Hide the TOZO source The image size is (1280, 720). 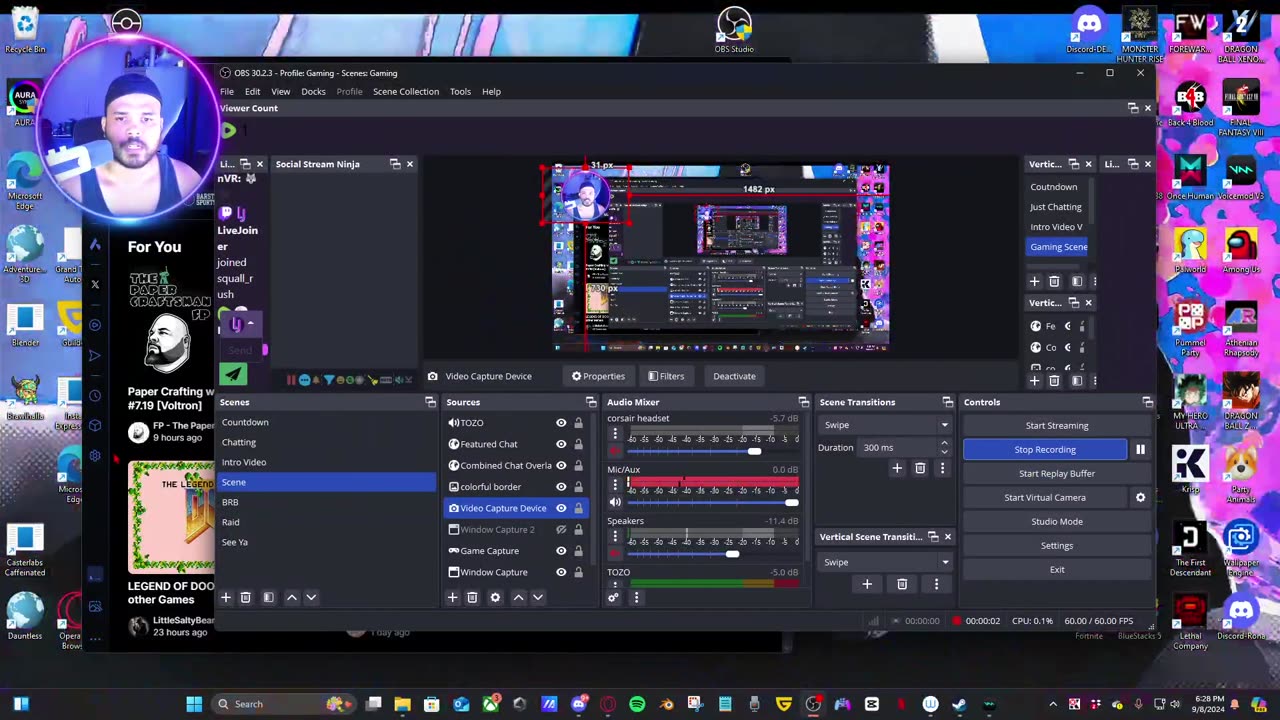(x=561, y=423)
